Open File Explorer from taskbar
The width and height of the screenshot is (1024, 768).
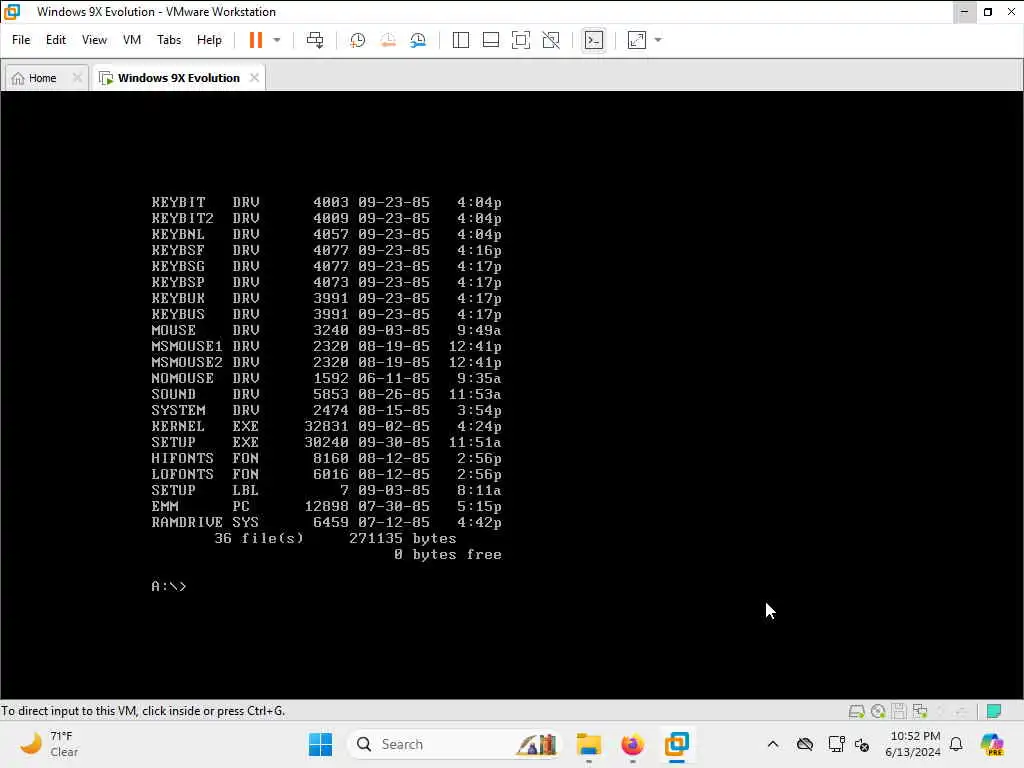click(588, 744)
